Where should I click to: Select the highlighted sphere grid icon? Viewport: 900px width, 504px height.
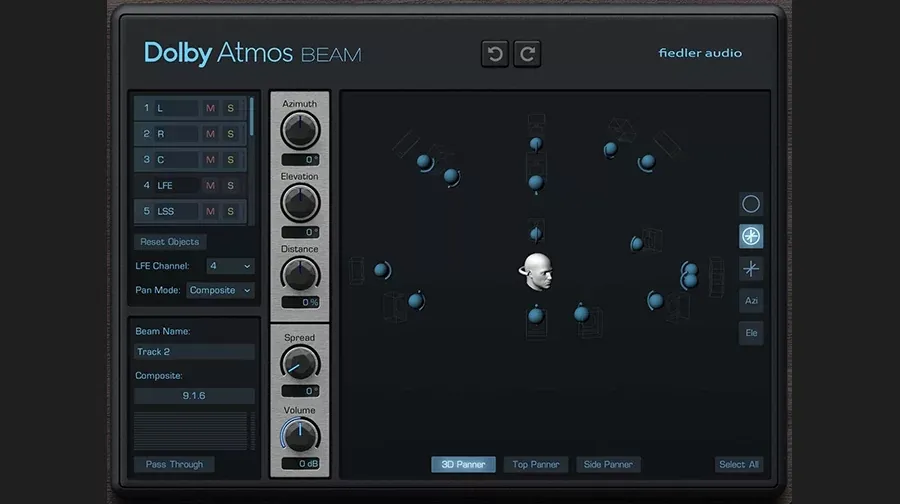click(x=751, y=237)
